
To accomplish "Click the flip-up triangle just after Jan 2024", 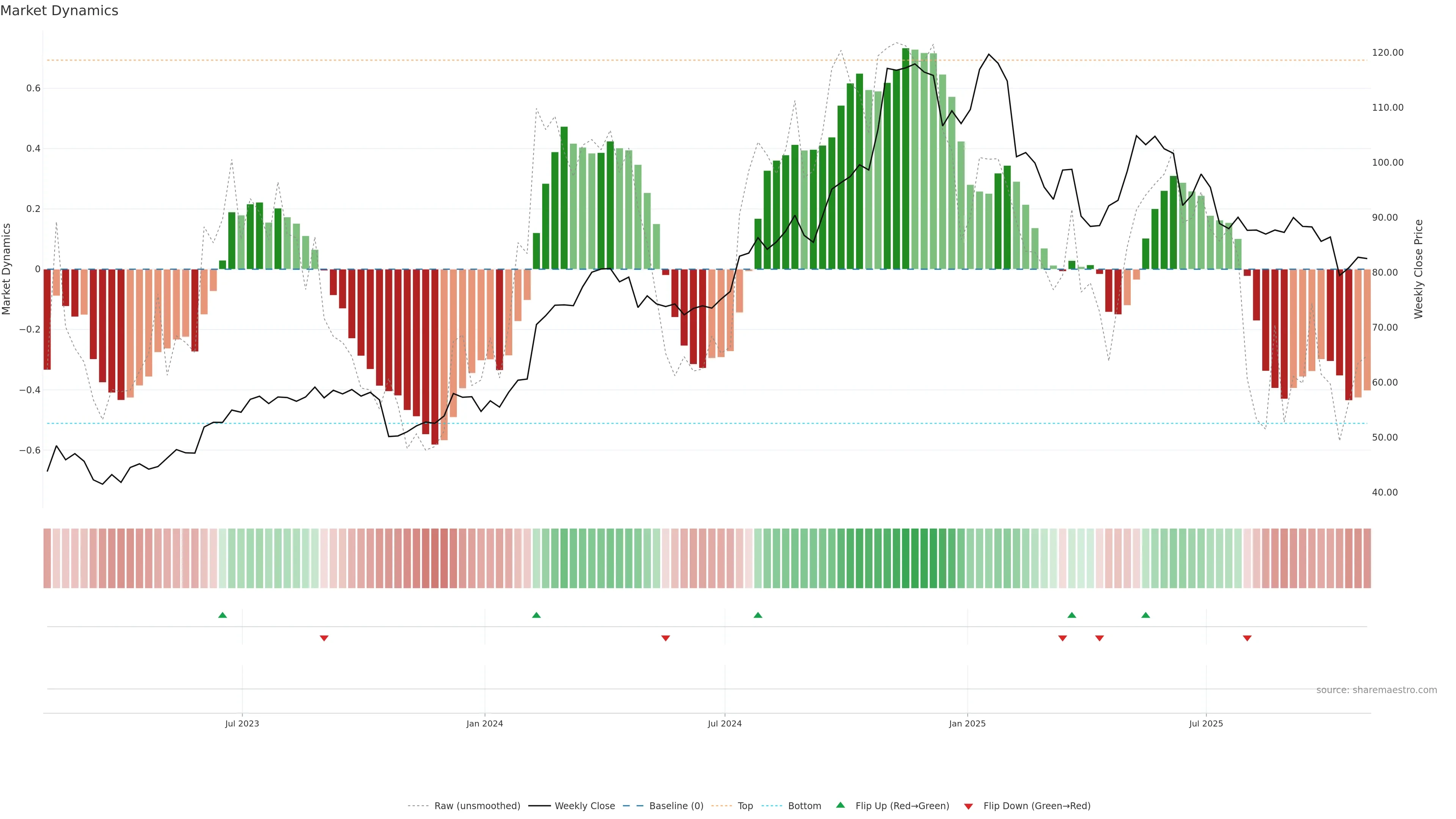I will 537,615.
